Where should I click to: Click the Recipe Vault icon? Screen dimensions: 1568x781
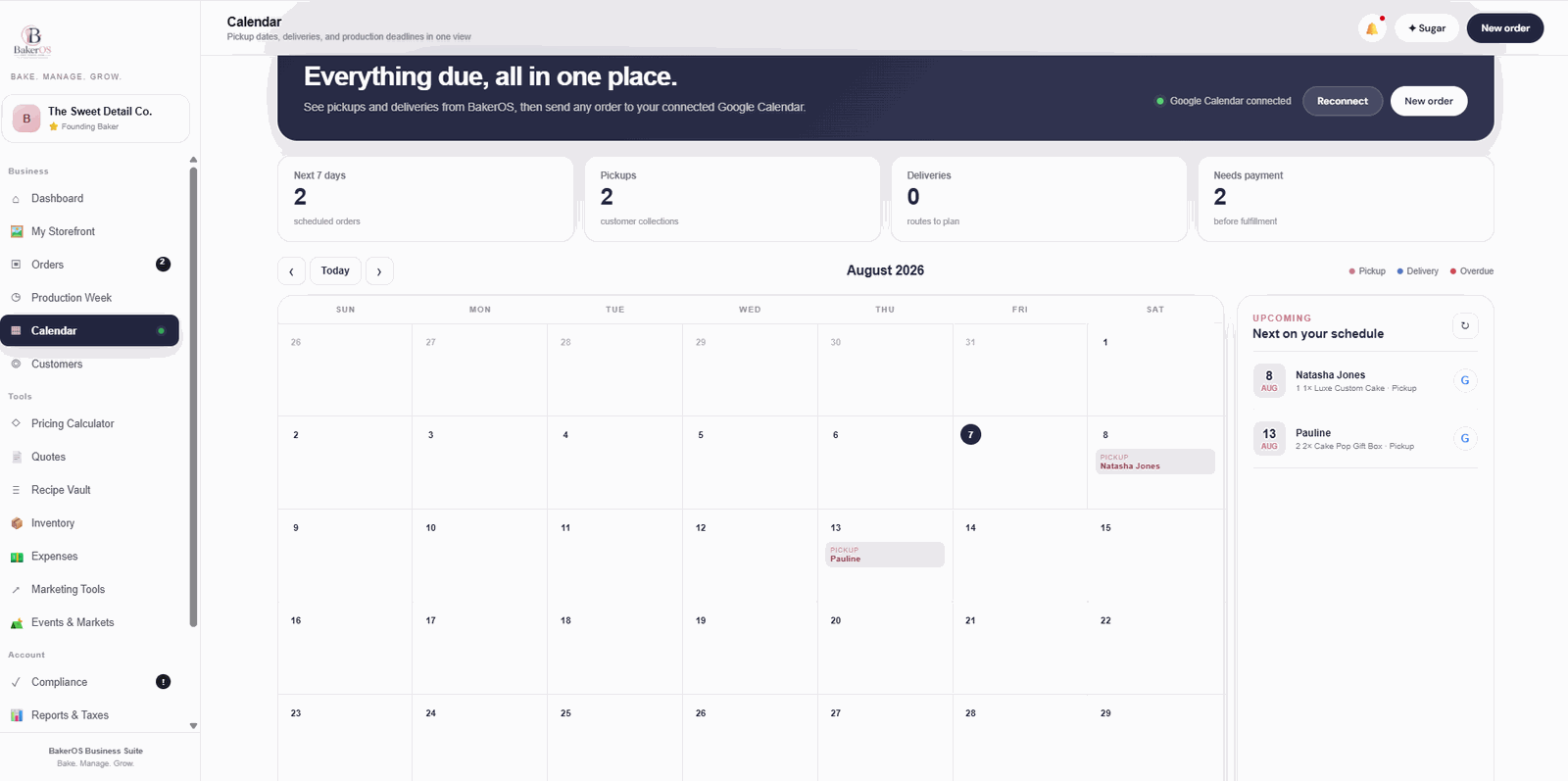16,490
